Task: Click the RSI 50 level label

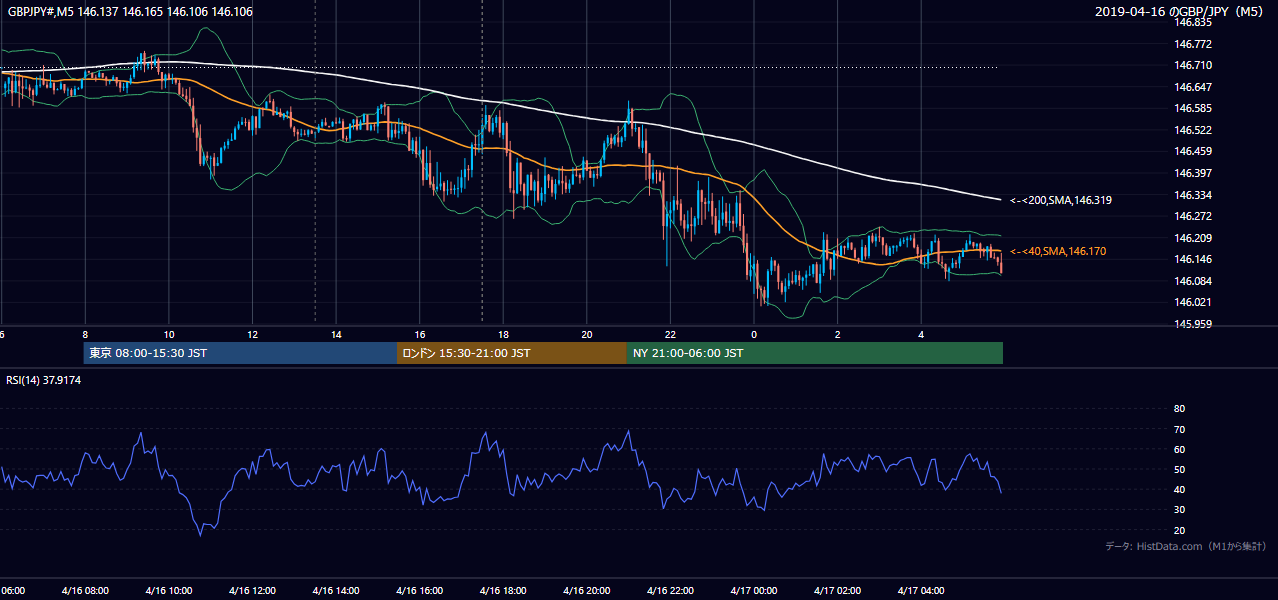Action: [1179, 469]
